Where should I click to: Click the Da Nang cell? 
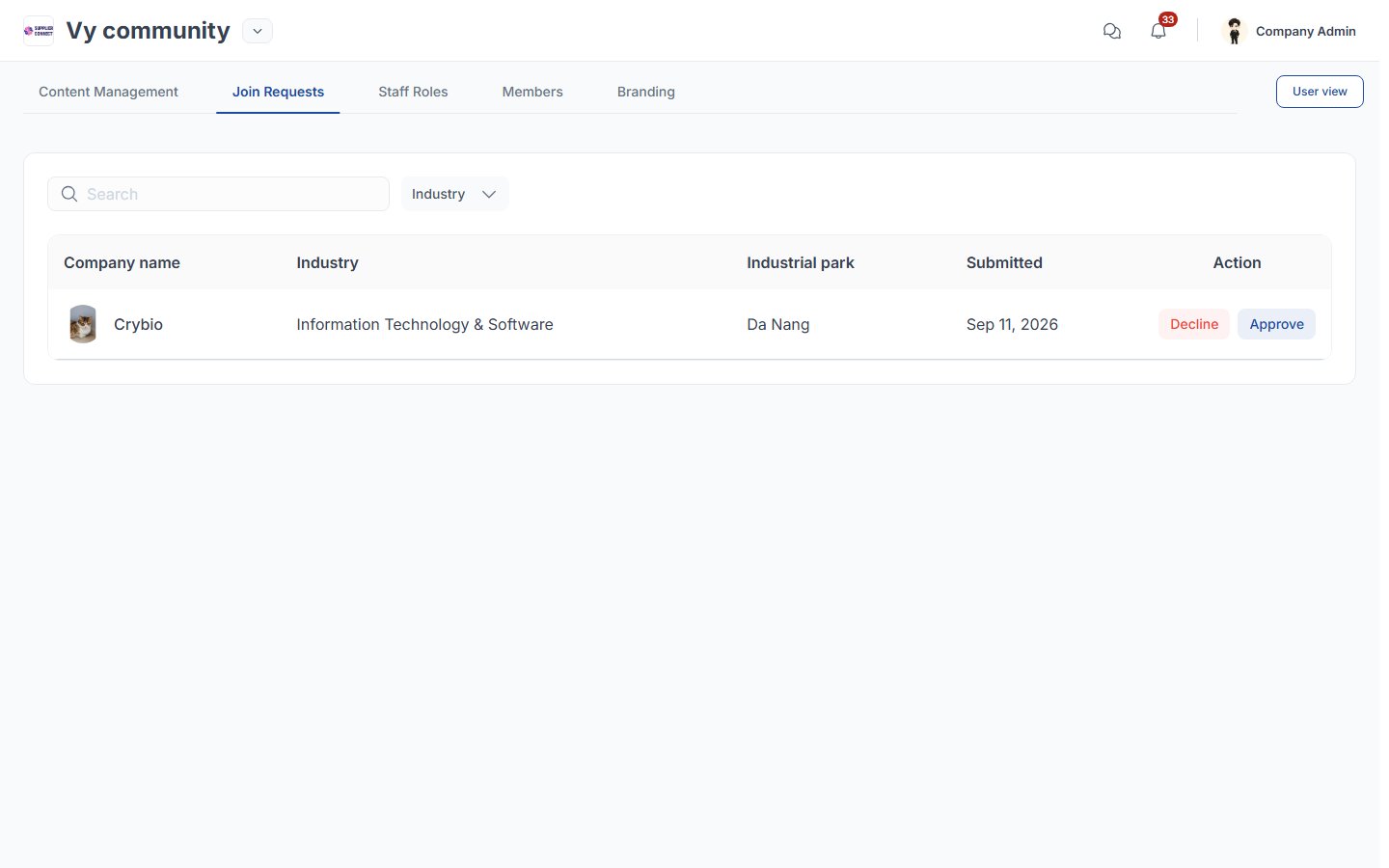coord(777,324)
